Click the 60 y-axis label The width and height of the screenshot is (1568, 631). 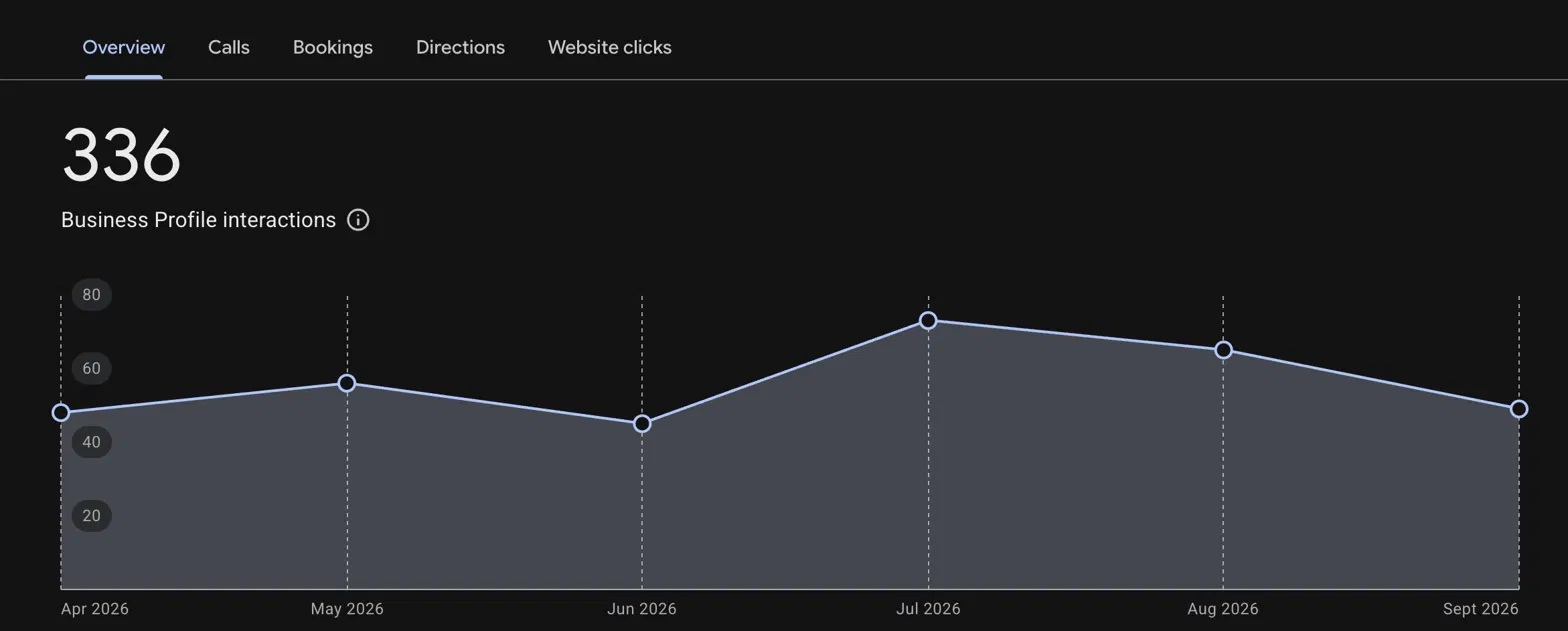click(x=92, y=368)
